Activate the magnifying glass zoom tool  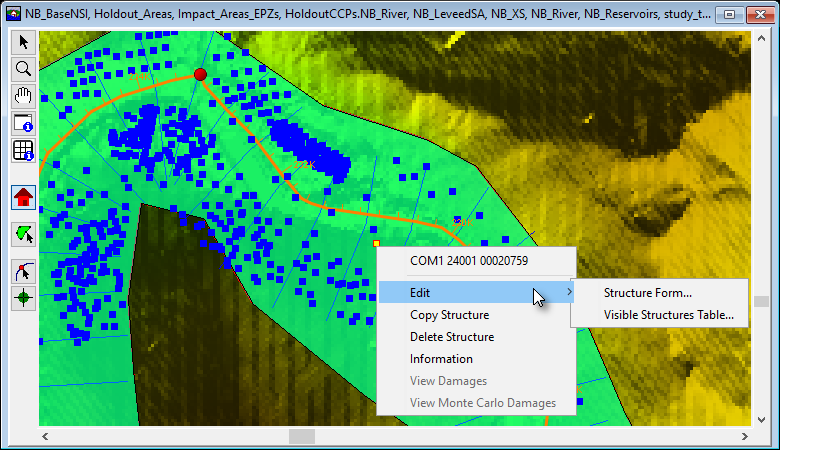coord(22,68)
